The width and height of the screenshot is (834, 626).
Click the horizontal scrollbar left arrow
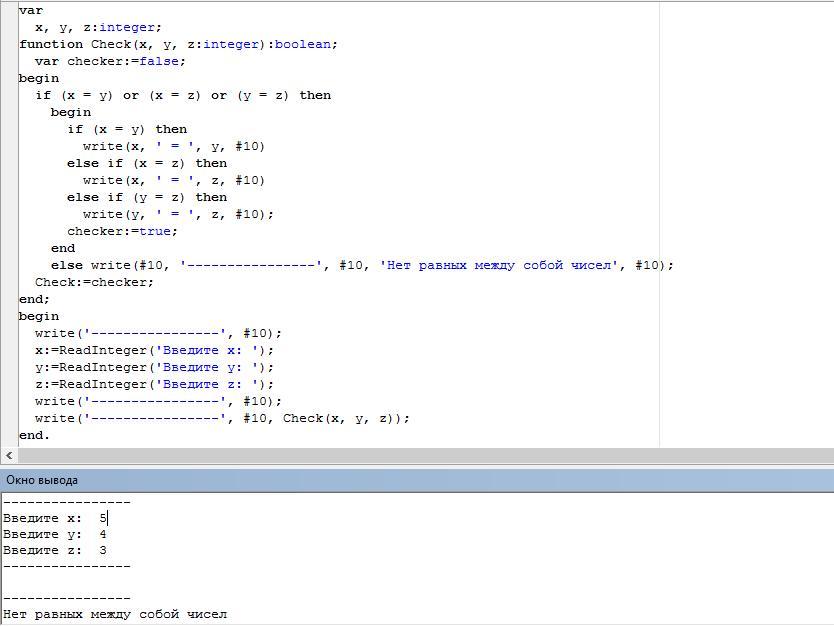click(9, 455)
